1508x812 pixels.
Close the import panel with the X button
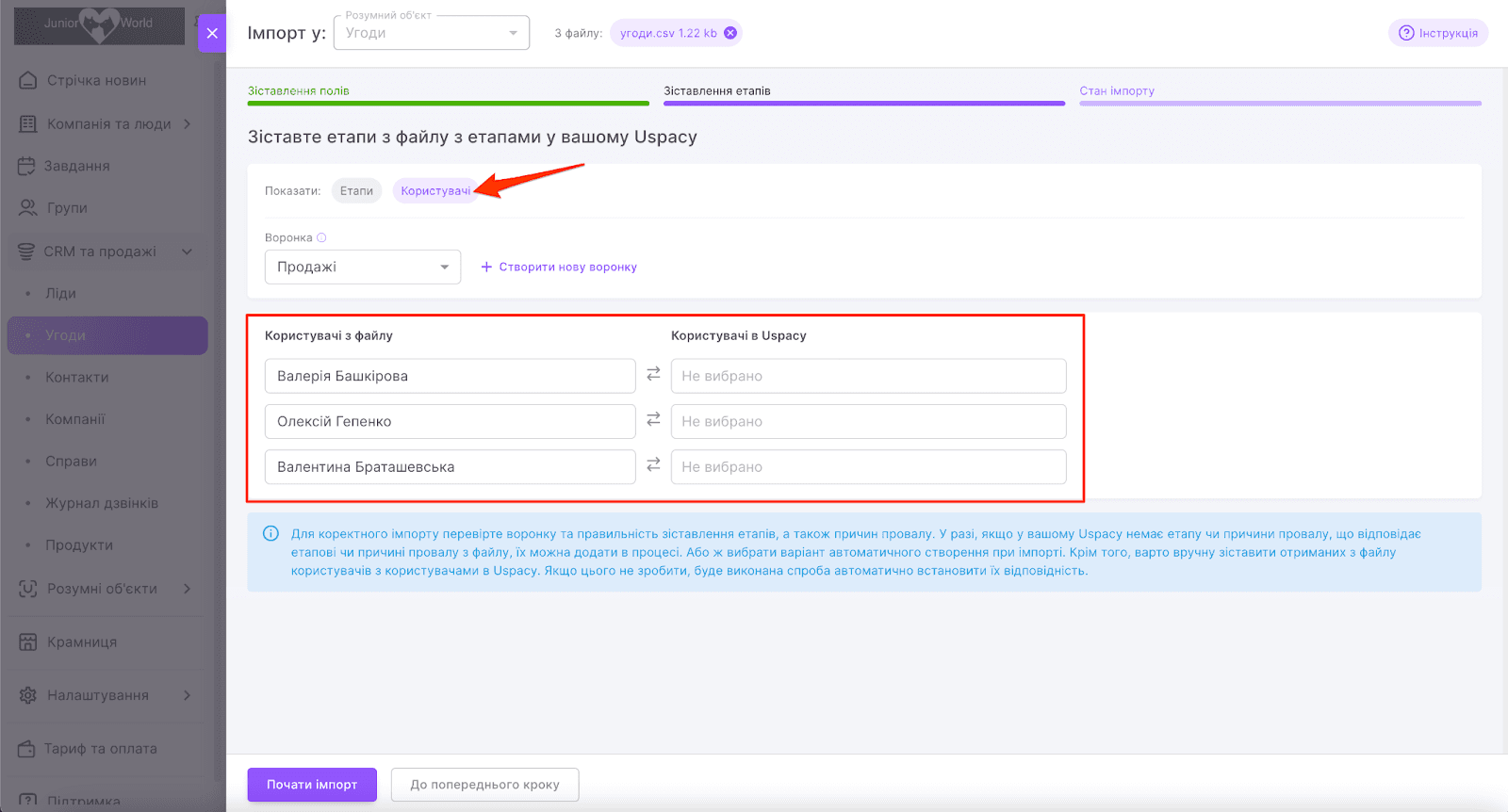pyautogui.click(x=212, y=33)
